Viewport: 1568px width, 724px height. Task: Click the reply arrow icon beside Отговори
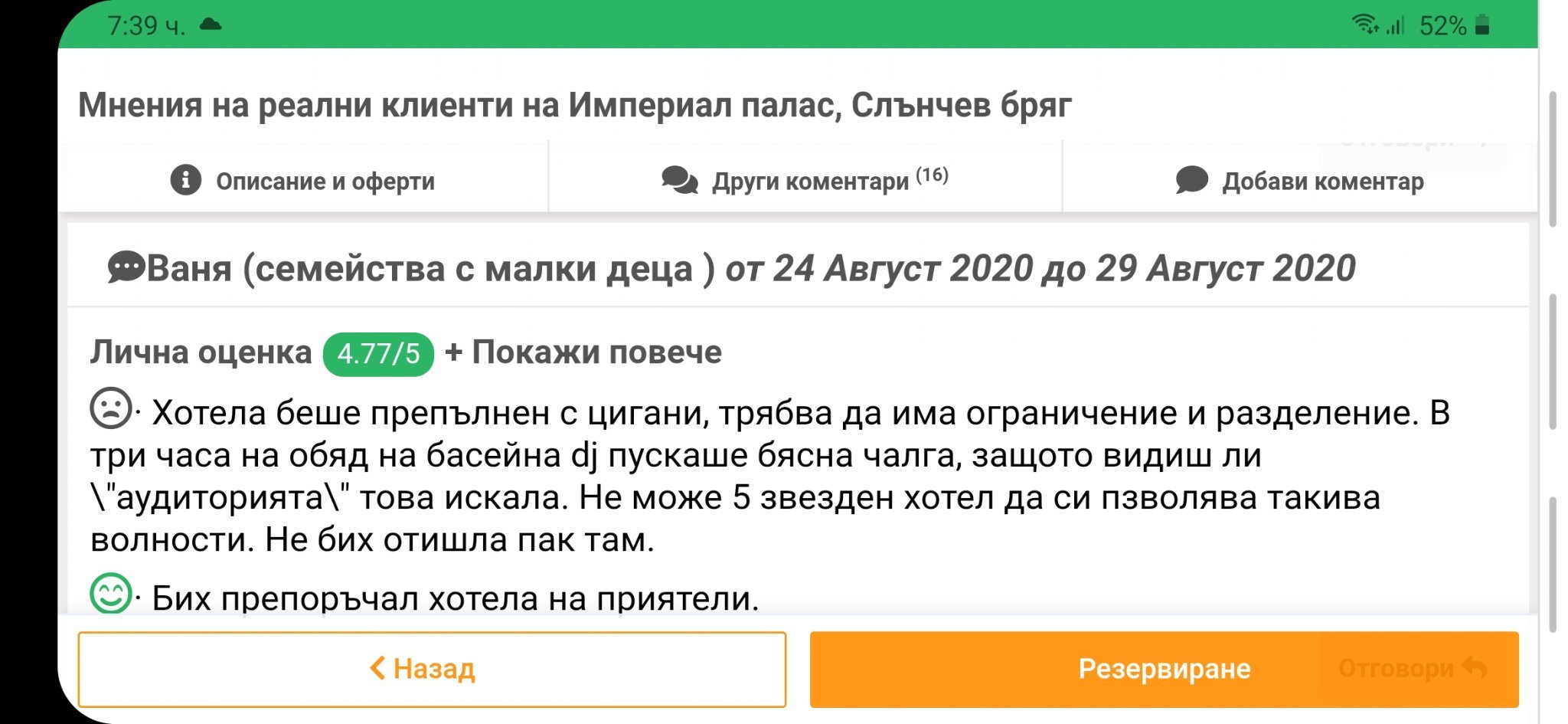(x=1474, y=667)
